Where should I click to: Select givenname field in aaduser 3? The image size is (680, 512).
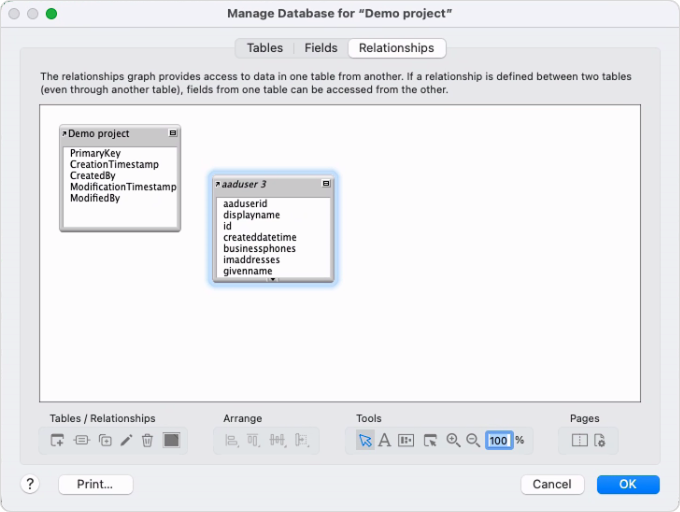click(x=248, y=271)
